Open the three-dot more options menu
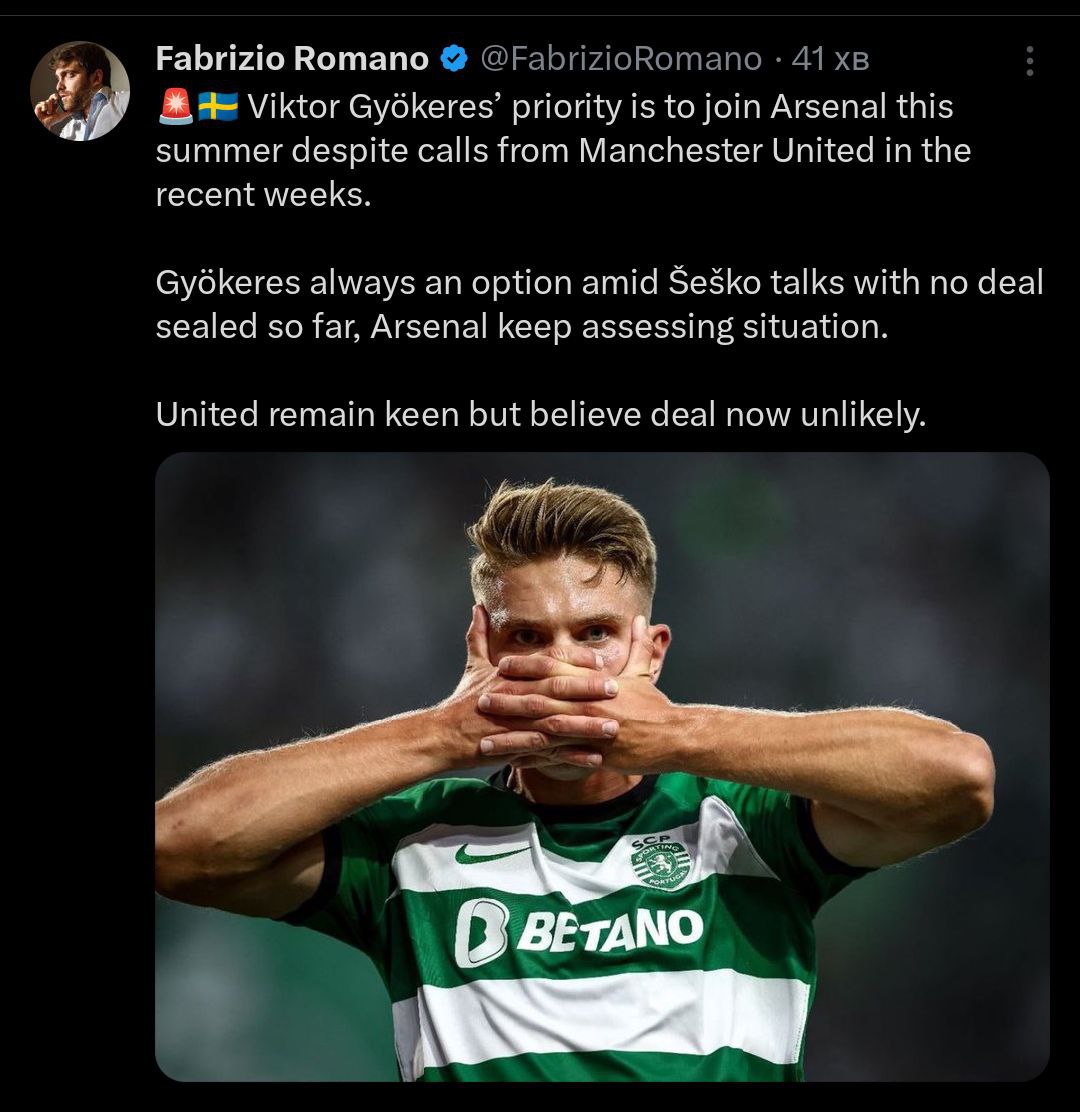The image size is (1080, 1112). tap(1029, 62)
